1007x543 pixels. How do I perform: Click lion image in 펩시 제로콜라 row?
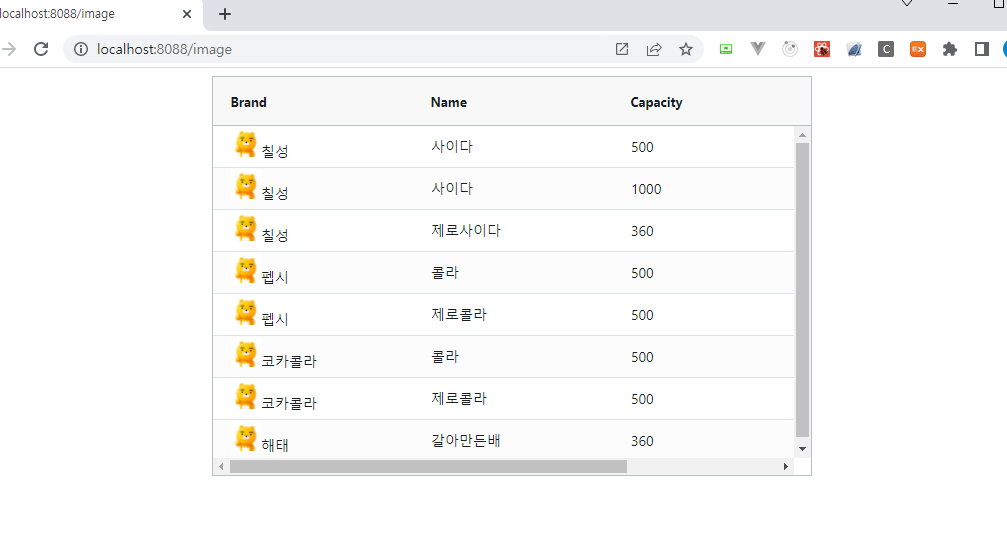point(245,313)
